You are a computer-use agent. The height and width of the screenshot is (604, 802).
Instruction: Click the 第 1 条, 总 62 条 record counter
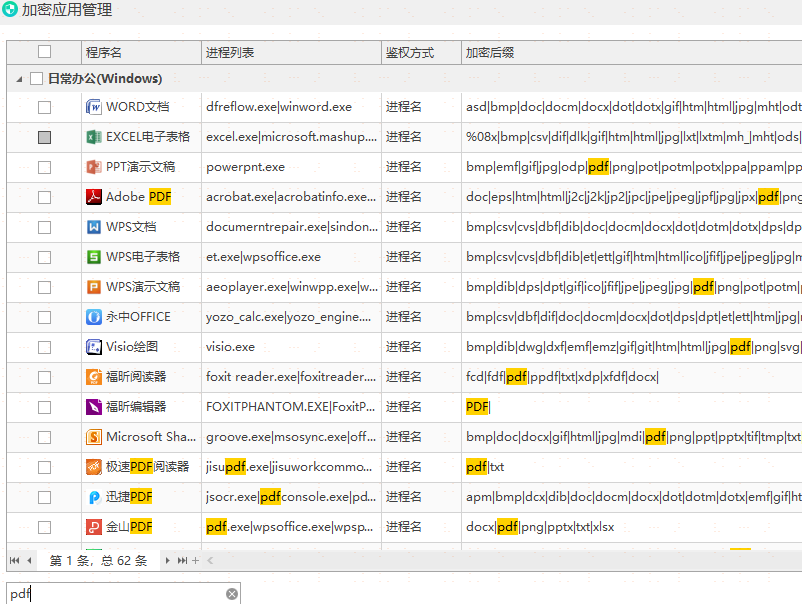(98, 561)
